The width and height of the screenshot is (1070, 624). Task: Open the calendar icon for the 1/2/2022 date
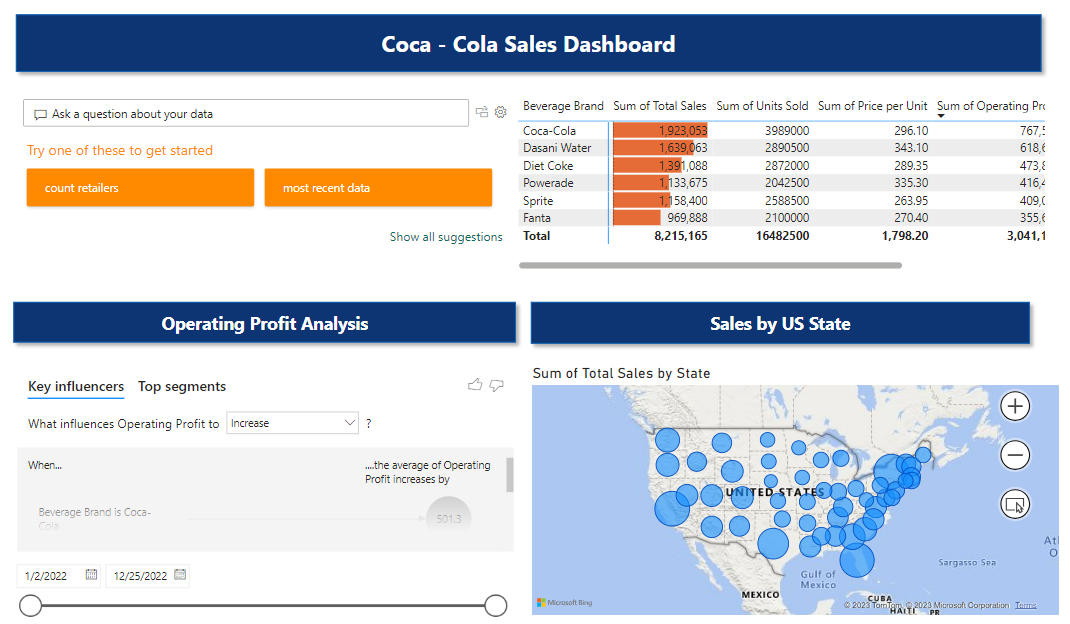pyautogui.click(x=91, y=575)
